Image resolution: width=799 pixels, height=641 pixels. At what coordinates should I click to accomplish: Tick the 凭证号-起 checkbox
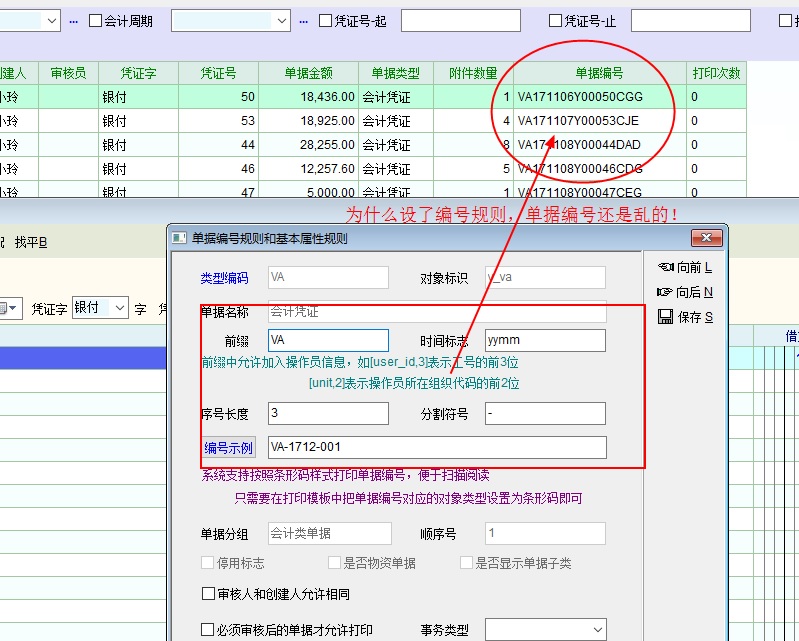[326, 21]
